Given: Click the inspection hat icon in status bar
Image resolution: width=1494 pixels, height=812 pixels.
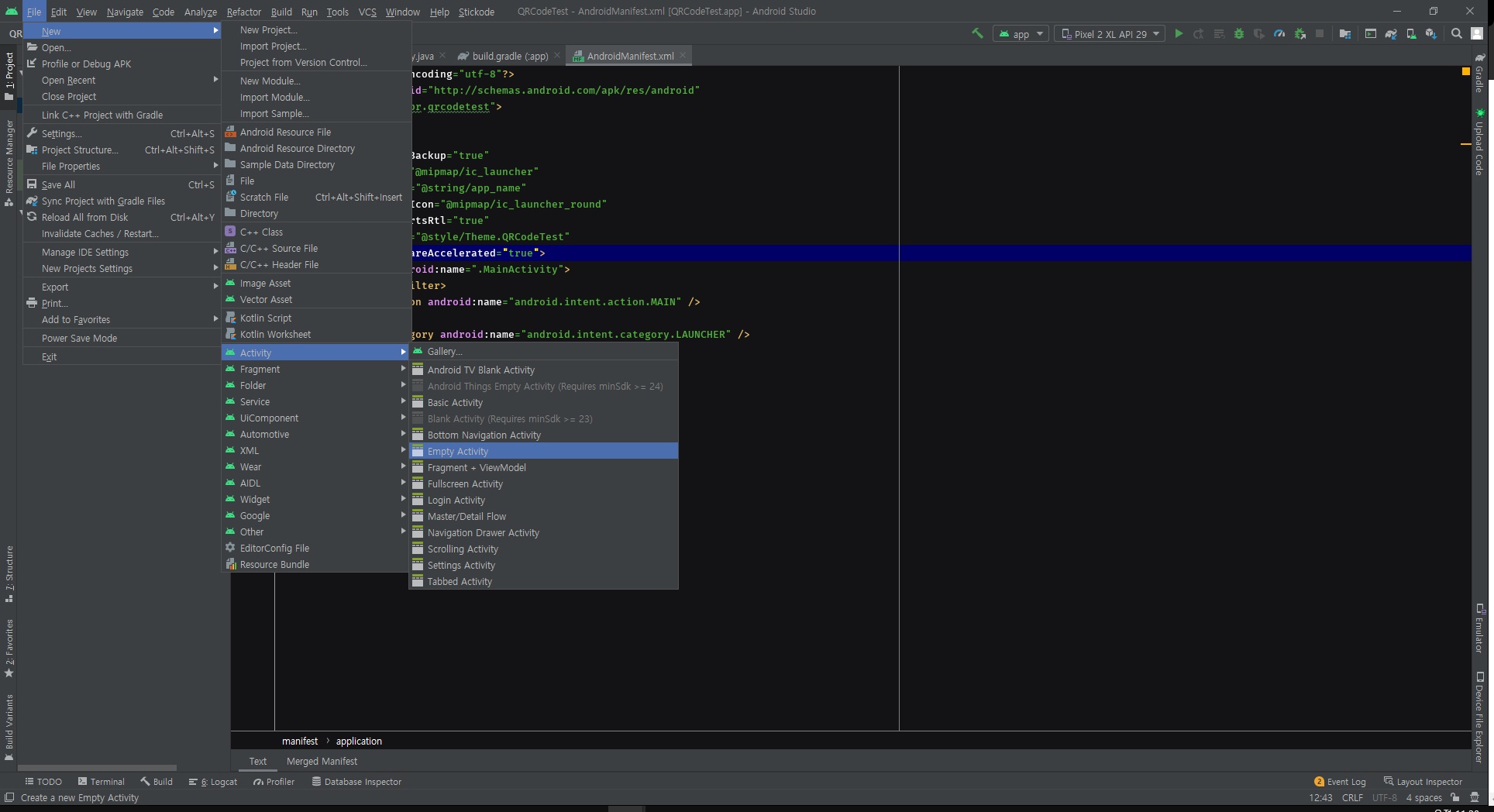Looking at the screenshot, I should pos(1475,798).
